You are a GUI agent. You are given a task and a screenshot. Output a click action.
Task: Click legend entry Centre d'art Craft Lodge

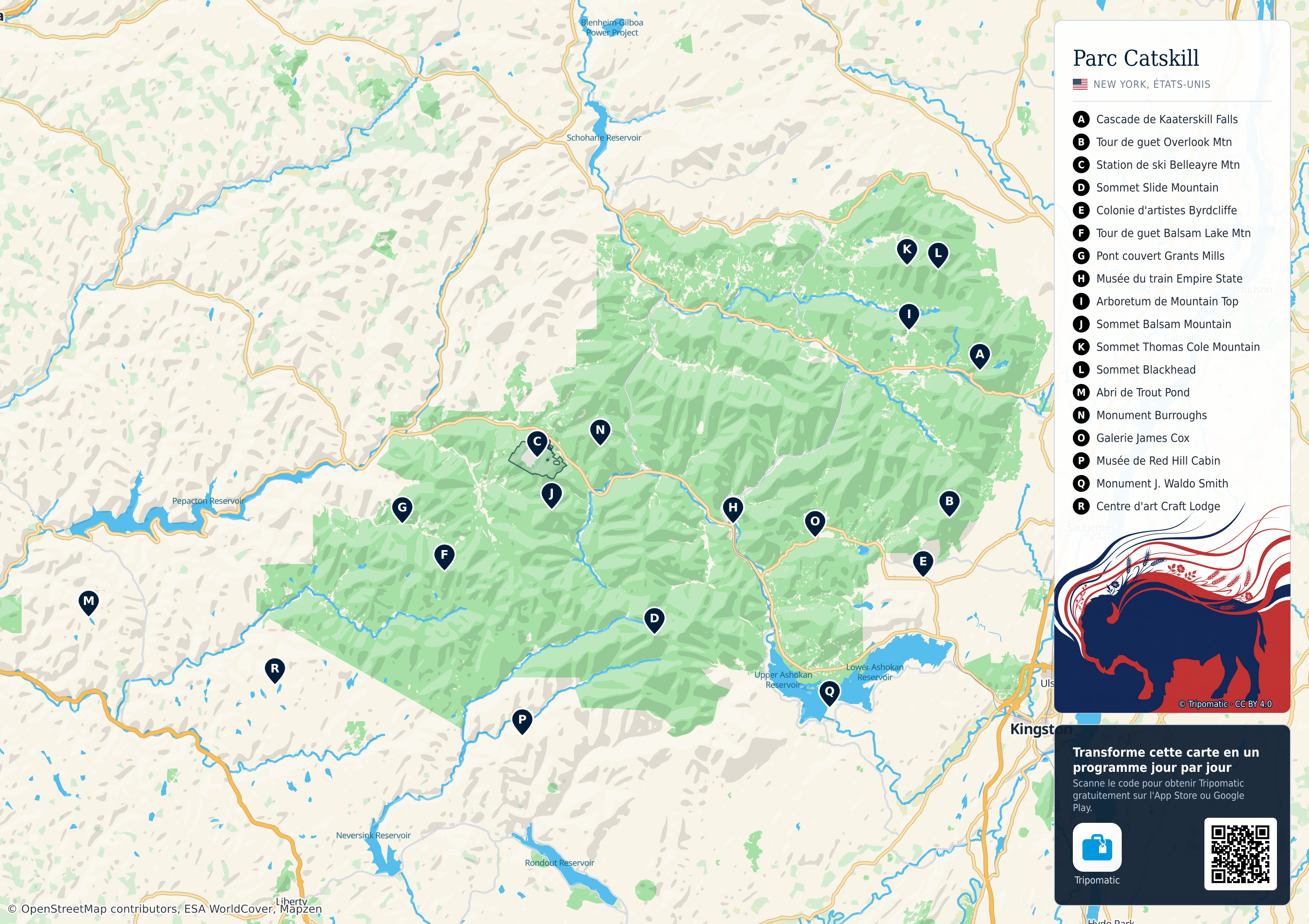click(1147, 507)
